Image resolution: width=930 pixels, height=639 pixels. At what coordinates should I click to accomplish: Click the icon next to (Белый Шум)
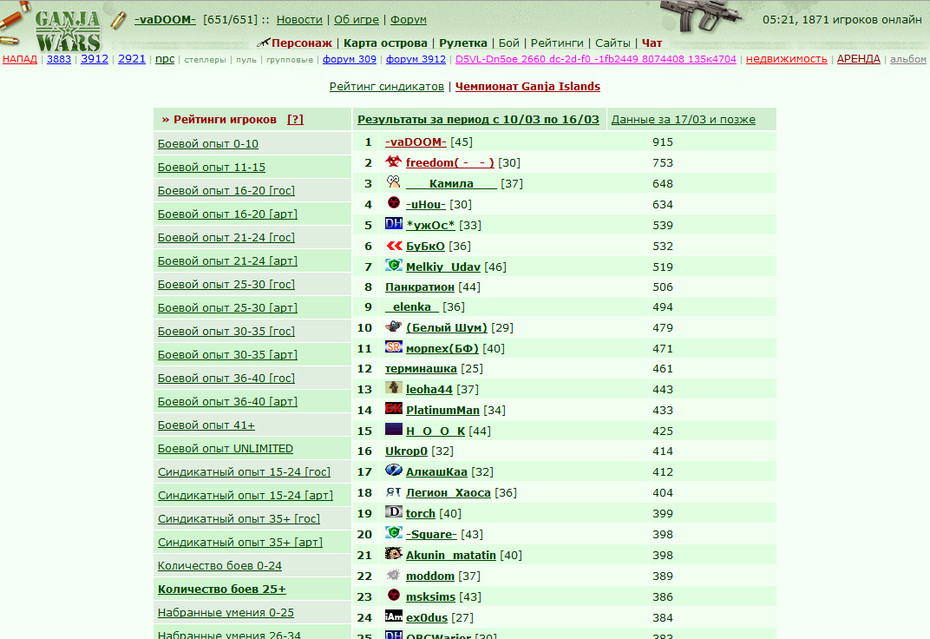click(393, 326)
